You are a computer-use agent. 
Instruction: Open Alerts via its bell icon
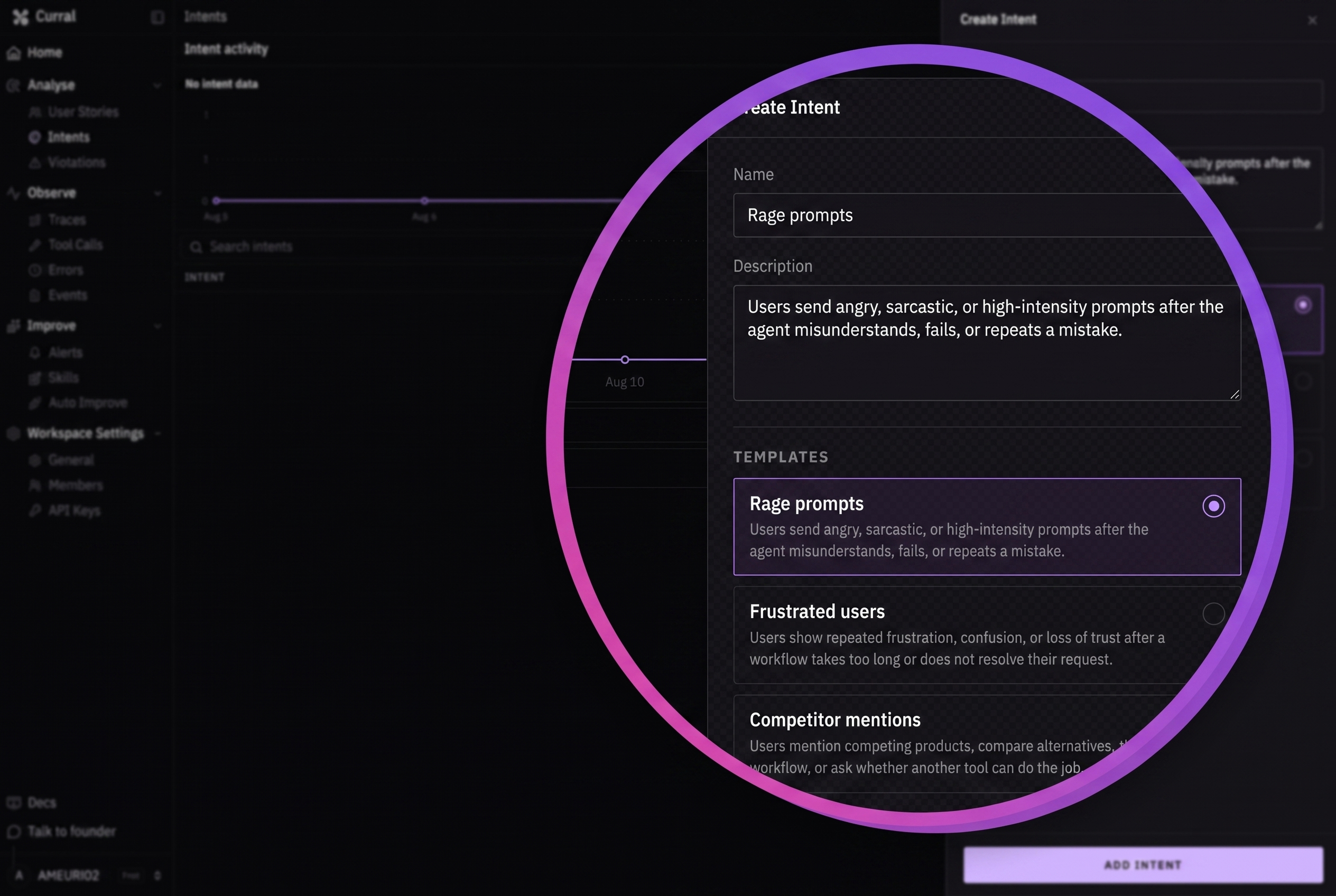coord(35,352)
